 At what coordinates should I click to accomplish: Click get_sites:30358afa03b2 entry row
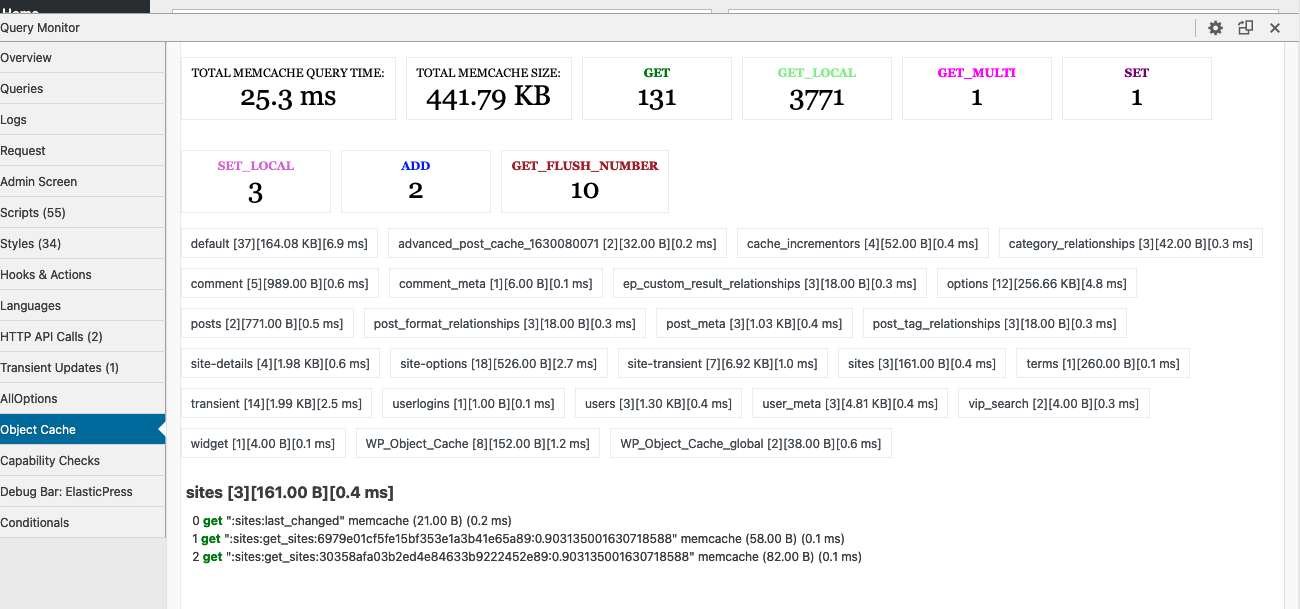point(527,557)
